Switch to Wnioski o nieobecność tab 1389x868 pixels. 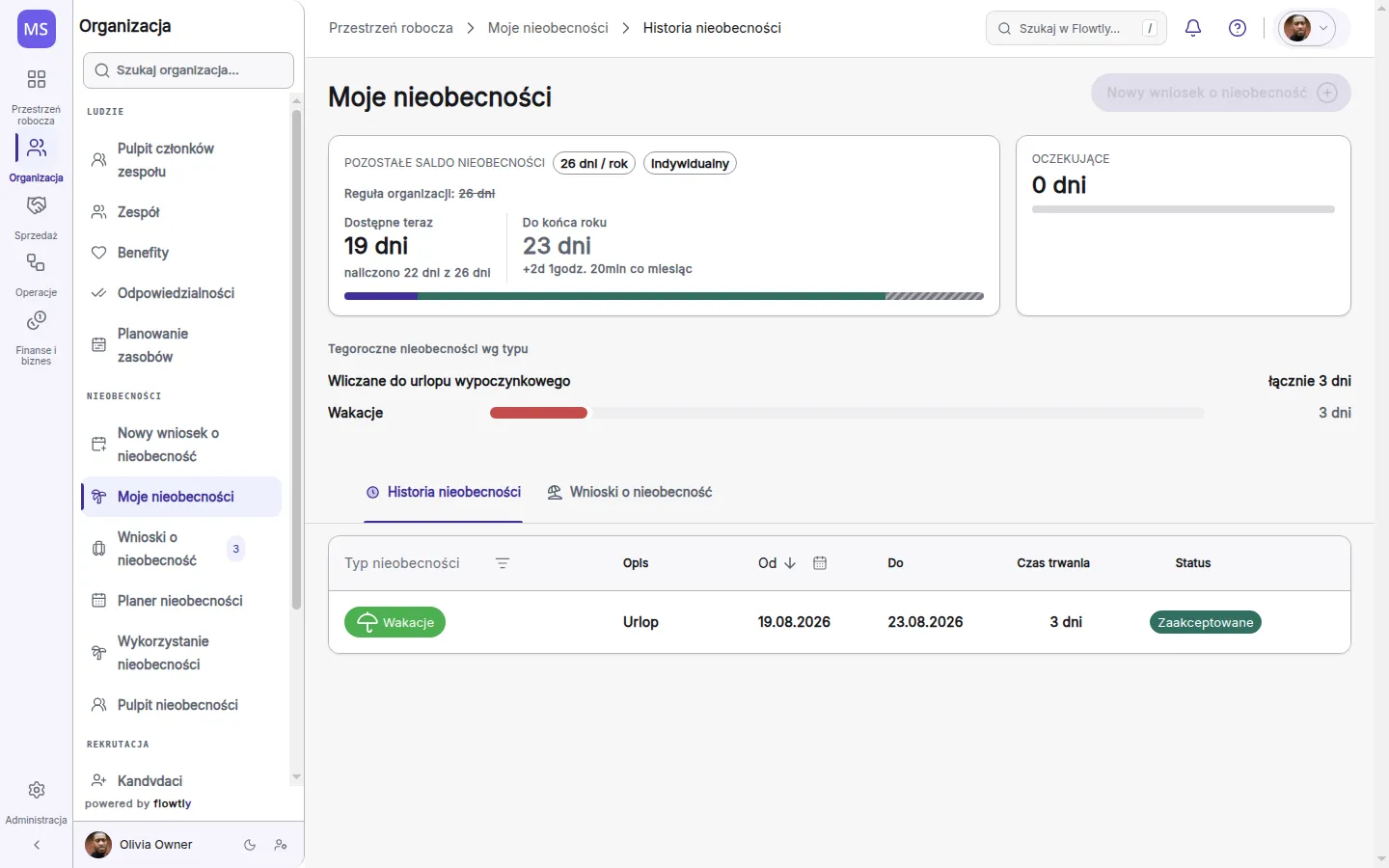[630, 492]
